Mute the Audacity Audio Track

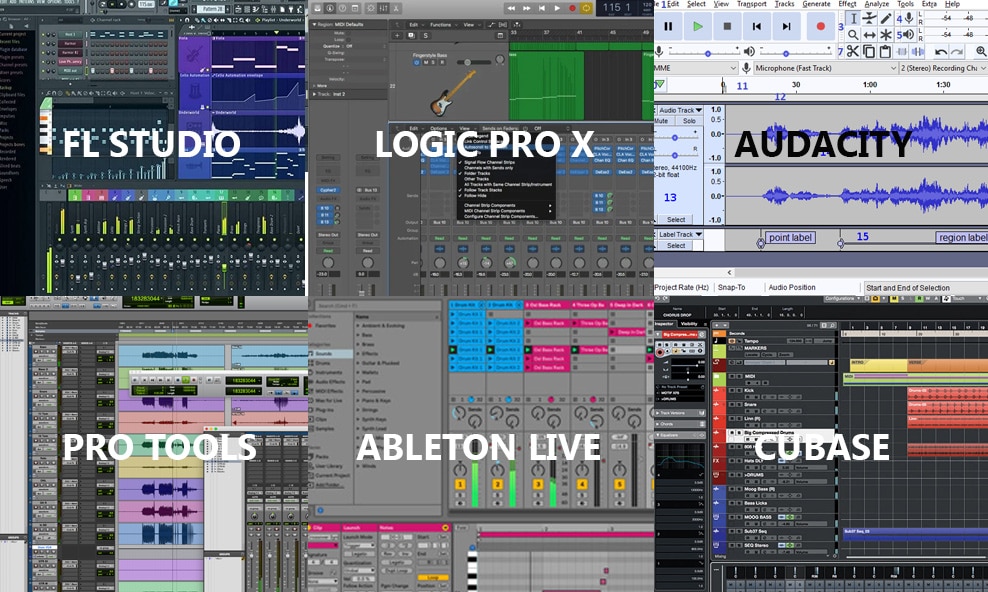pos(662,120)
